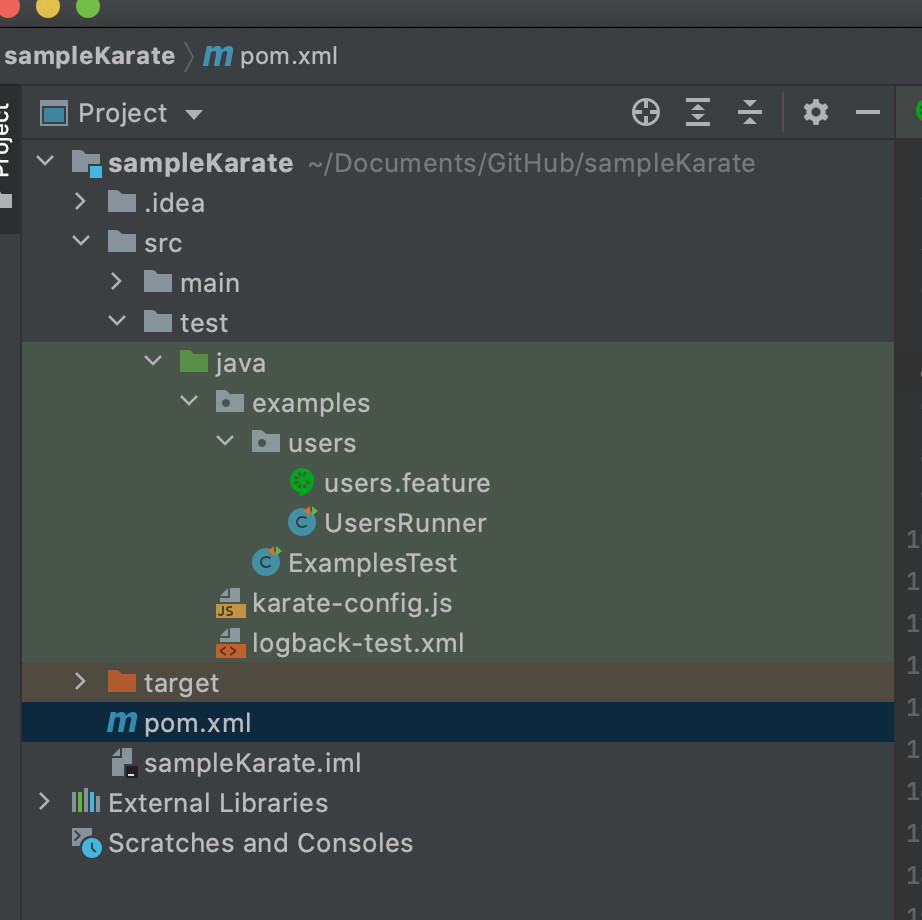Image resolution: width=922 pixels, height=920 pixels.
Task: Collapse the sampleKarate root node
Action: (x=45, y=160)
